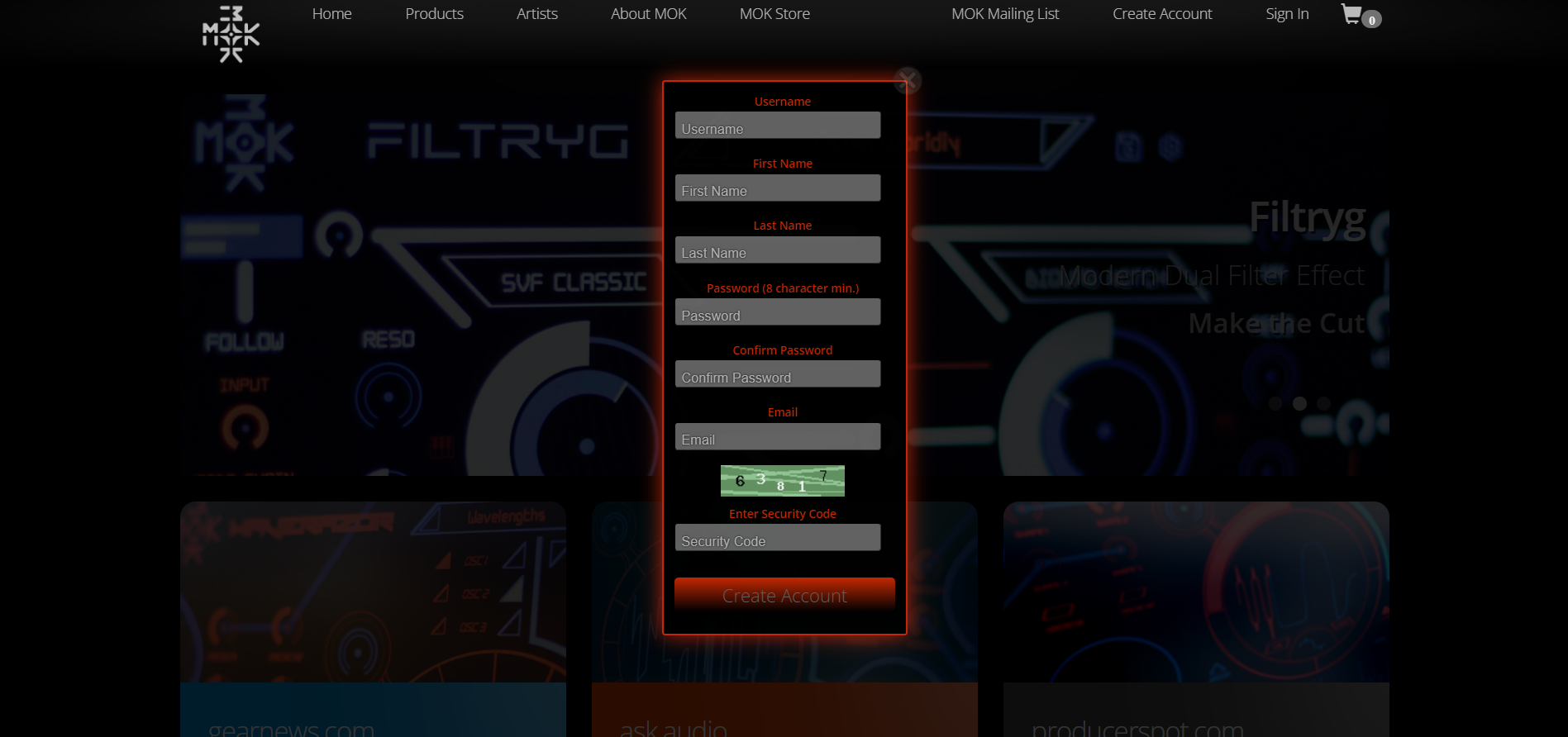Click the "Modern Dual Filter Effect" tagline
1568x737 pixels.
(x=1211, y=275)
